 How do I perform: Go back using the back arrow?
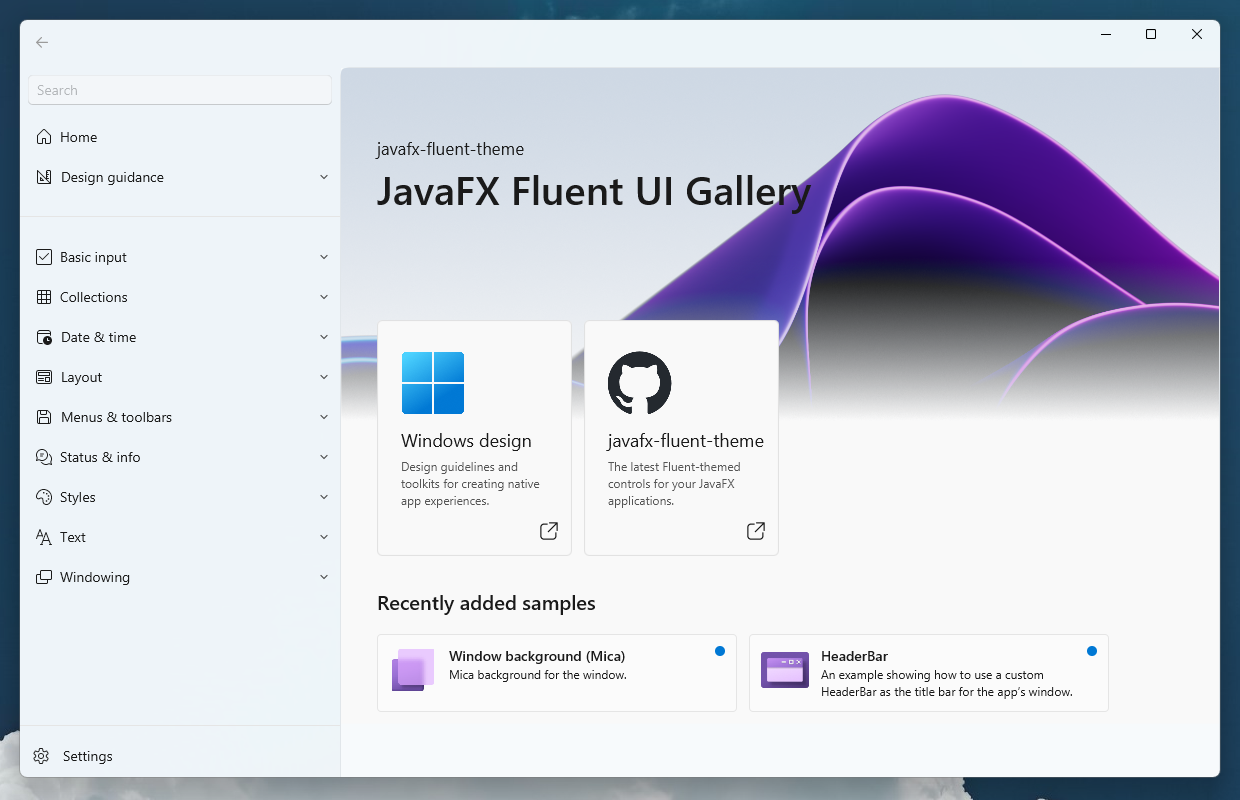[42, 42]
